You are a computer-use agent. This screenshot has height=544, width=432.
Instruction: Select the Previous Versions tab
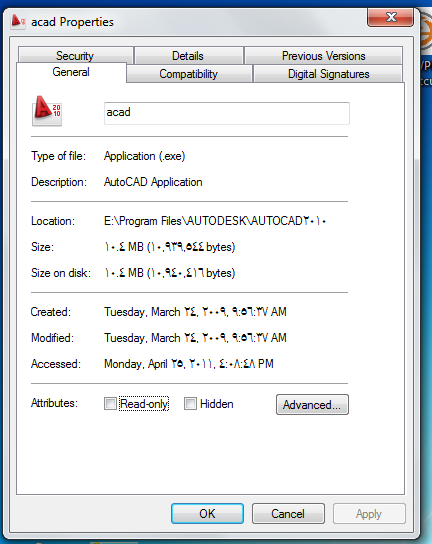tap(323, 55)
